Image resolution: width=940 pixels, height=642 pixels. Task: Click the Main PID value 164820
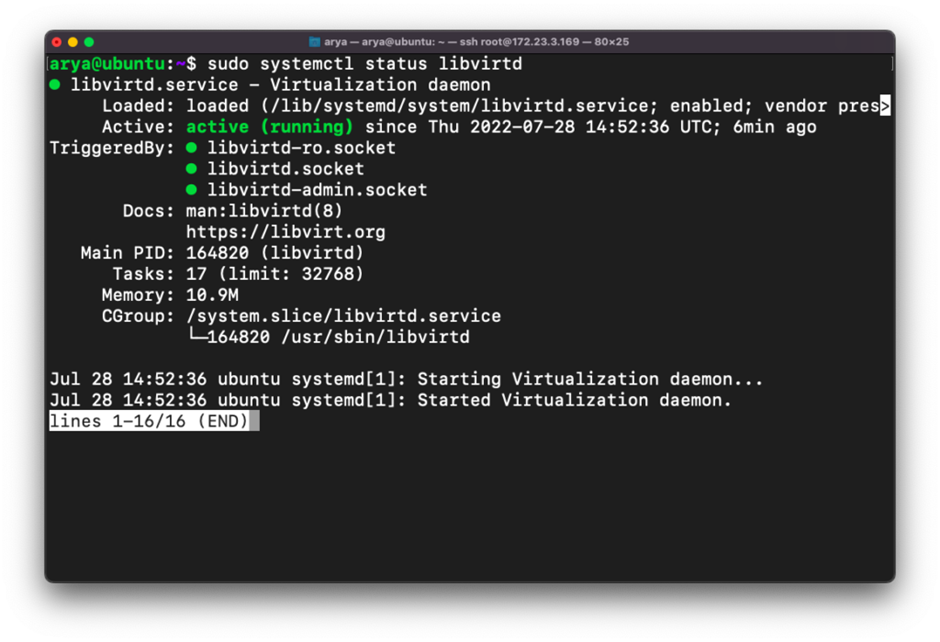pos(222,253)
